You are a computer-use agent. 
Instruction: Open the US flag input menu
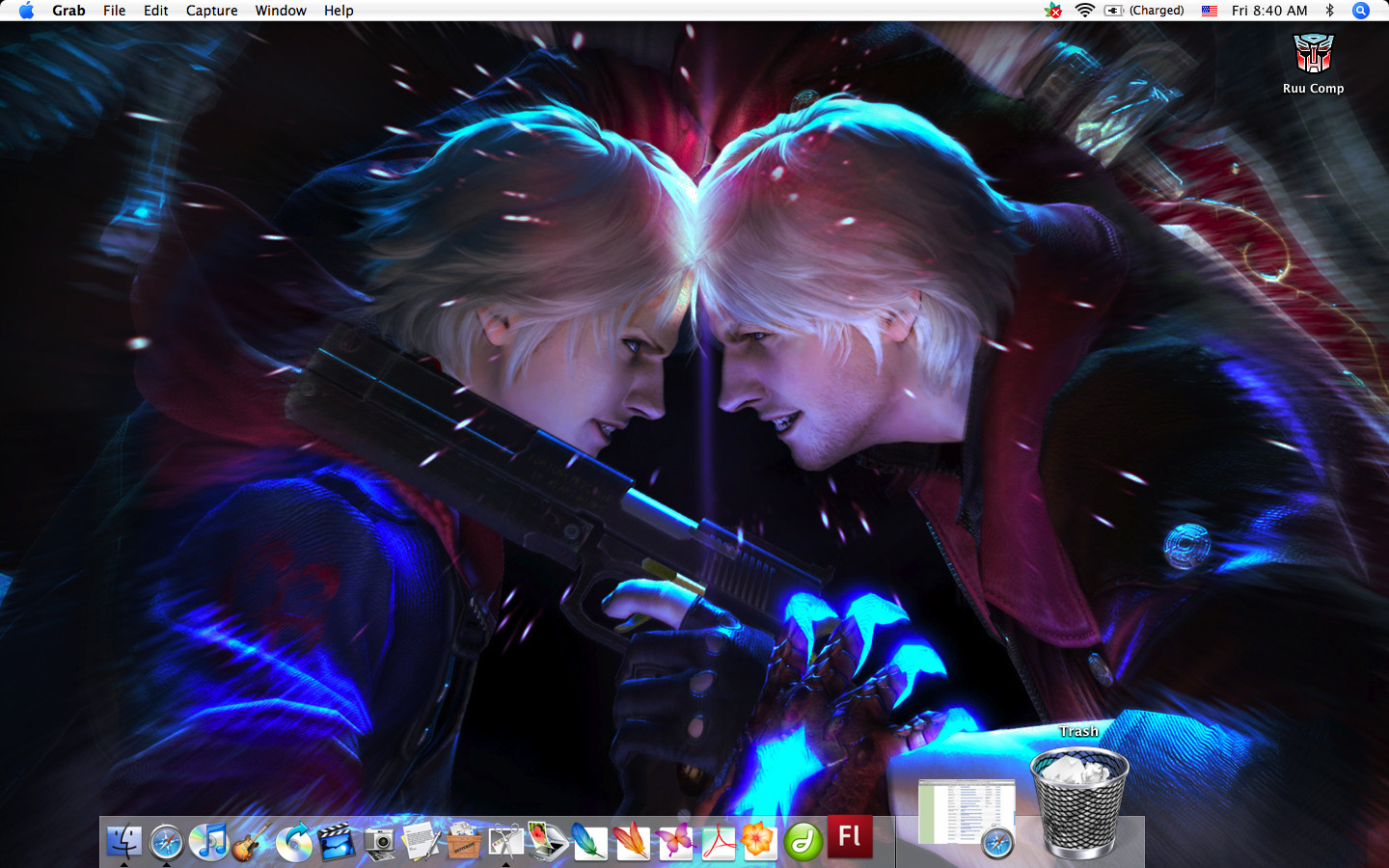coord(1210,11)
